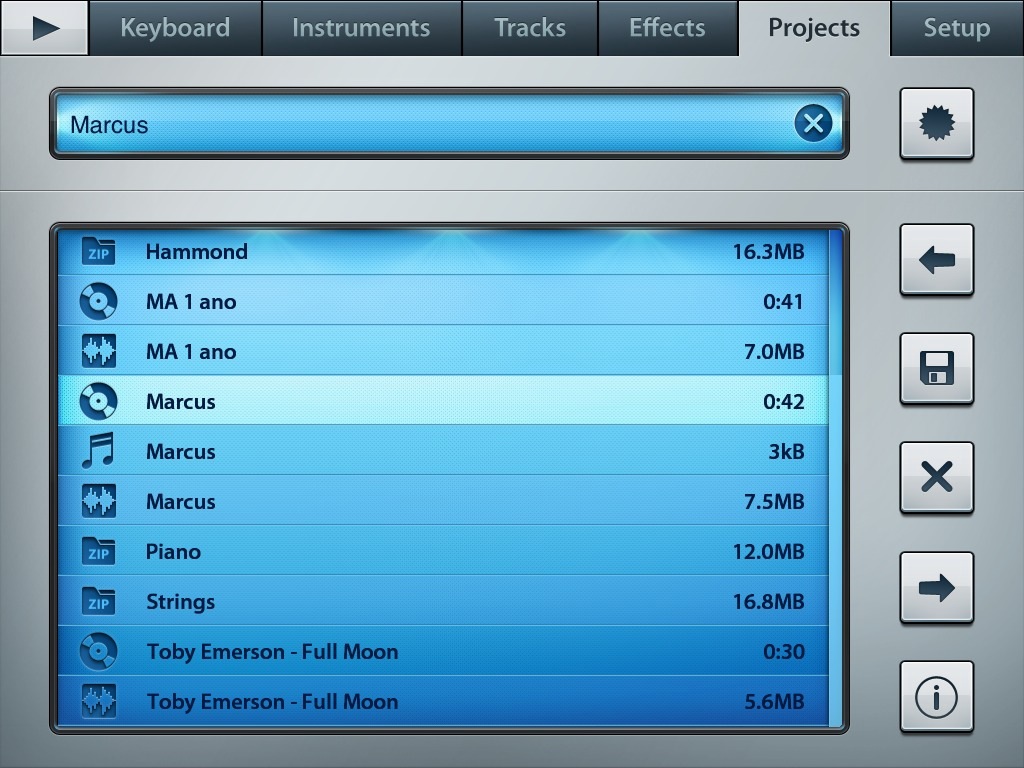
Task: Select the Projects tab
Action: point(814,27)
